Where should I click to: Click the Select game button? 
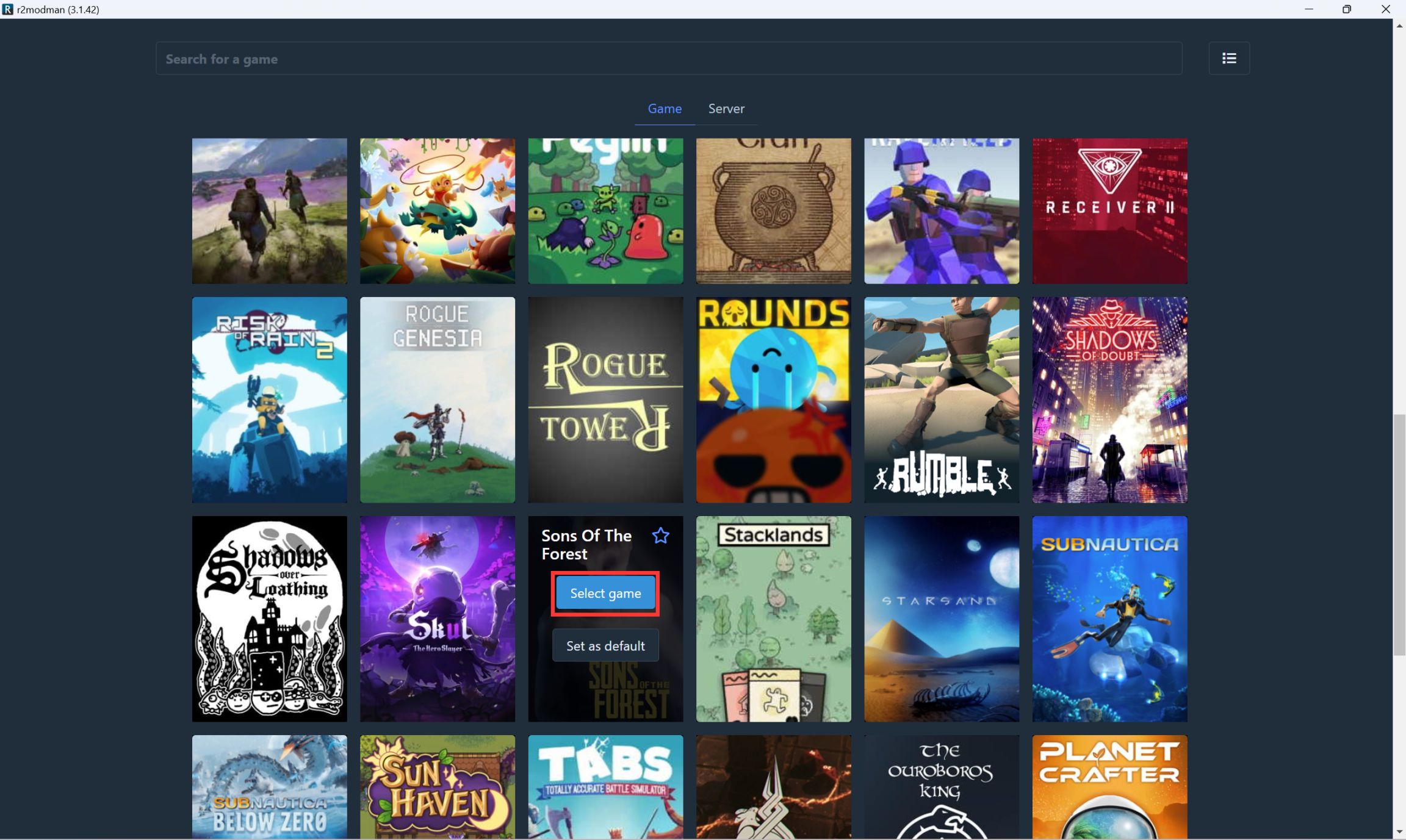(605, 593)
